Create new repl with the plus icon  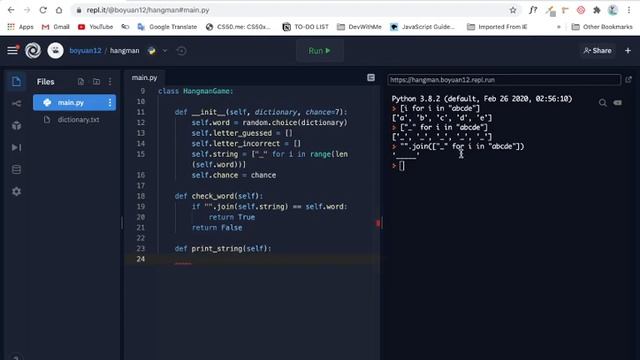coord(628,51)
